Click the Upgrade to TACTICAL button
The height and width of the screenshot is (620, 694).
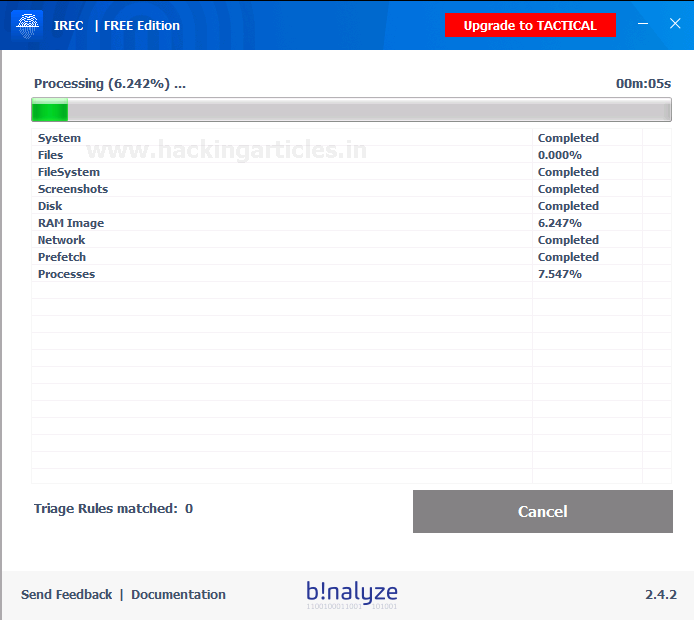(x=530, y=25)
